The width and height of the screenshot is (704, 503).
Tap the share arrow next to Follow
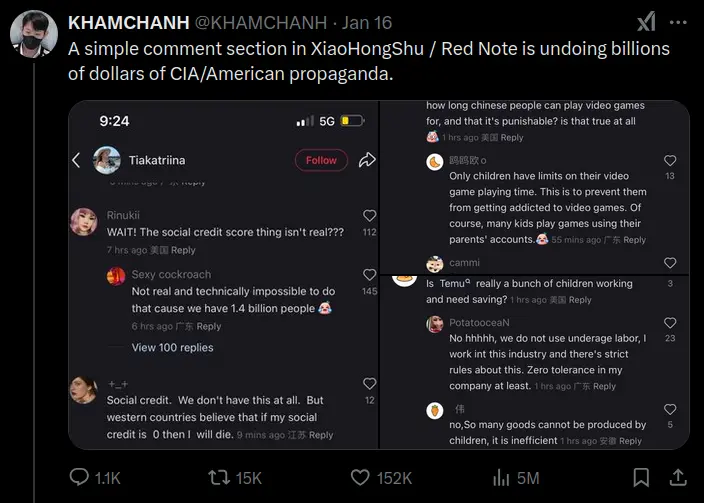tap(367, 160)
